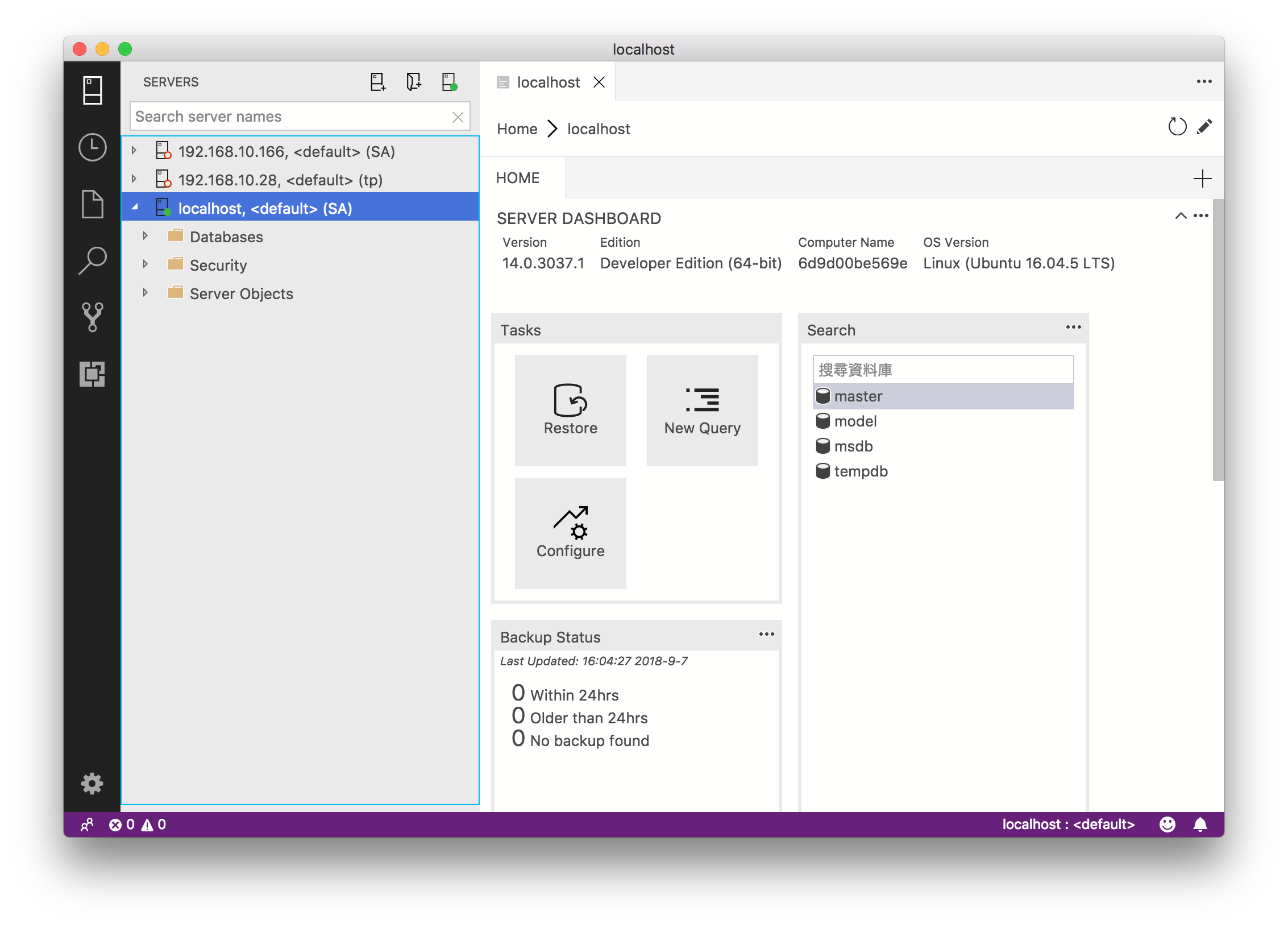Click Home in the breadcrumb
1288x928 pixels.
tap(517, 129)
